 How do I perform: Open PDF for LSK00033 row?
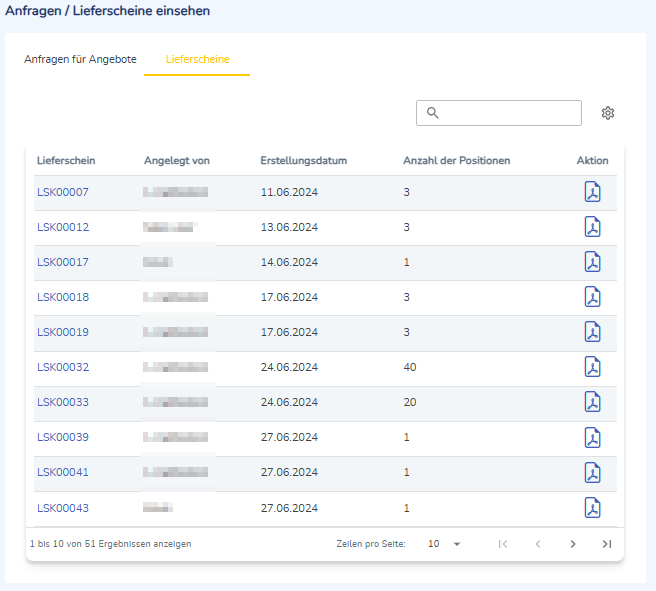[592, 402]
